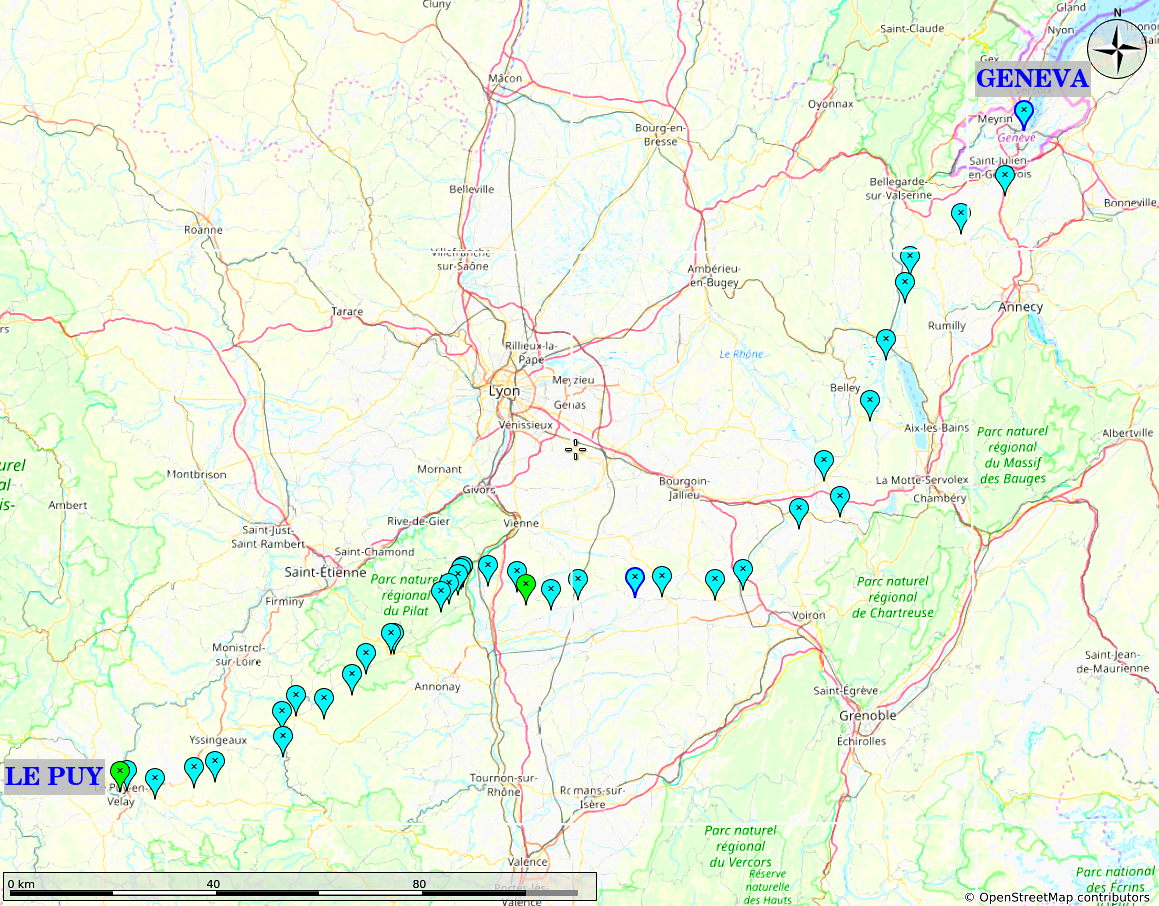Click the Grenoble city label
The image size is (1159, 906).
click(x=868, y=715)
